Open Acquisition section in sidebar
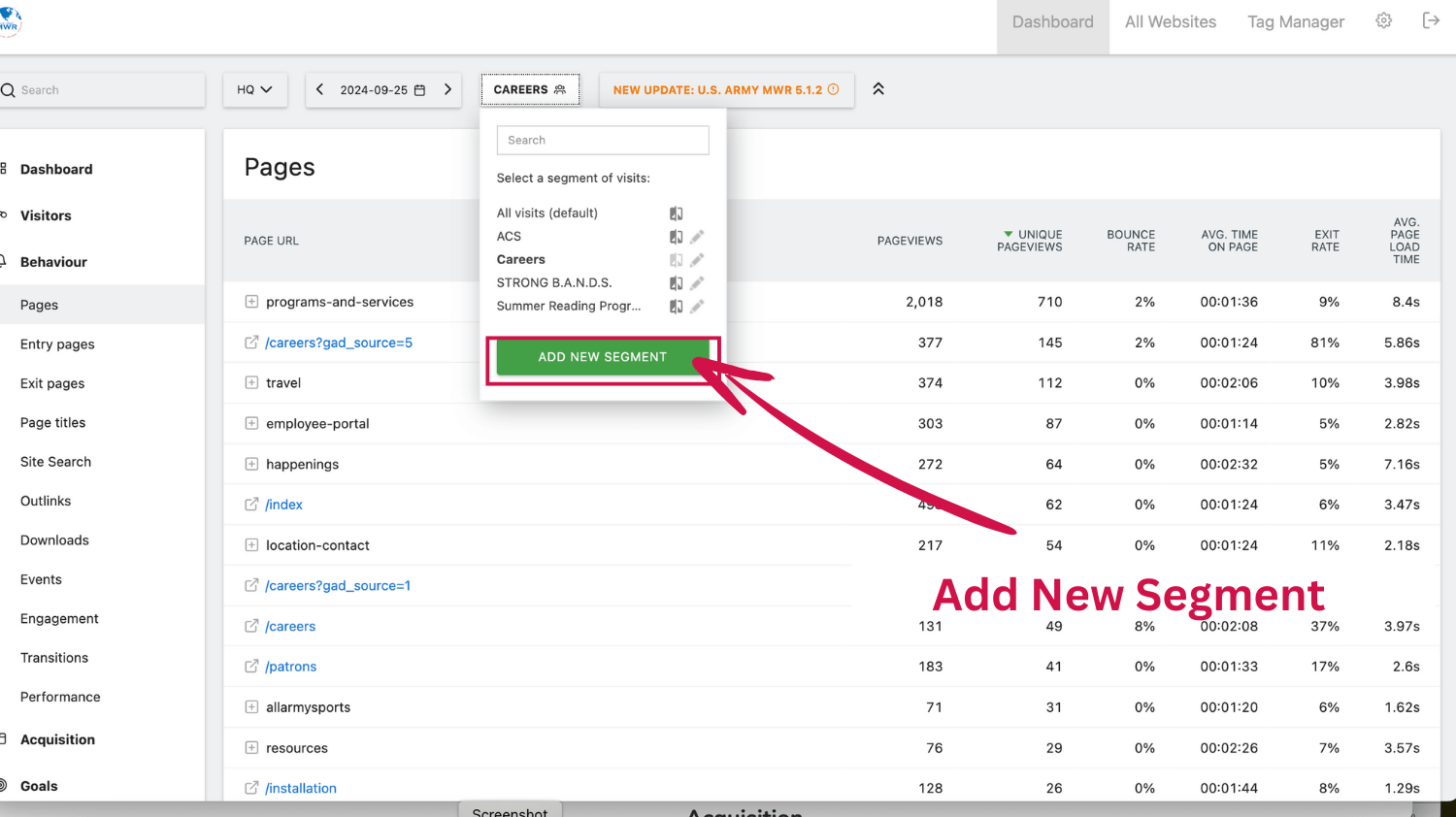The image size is (1456, 817). click(x=57, y=739)
